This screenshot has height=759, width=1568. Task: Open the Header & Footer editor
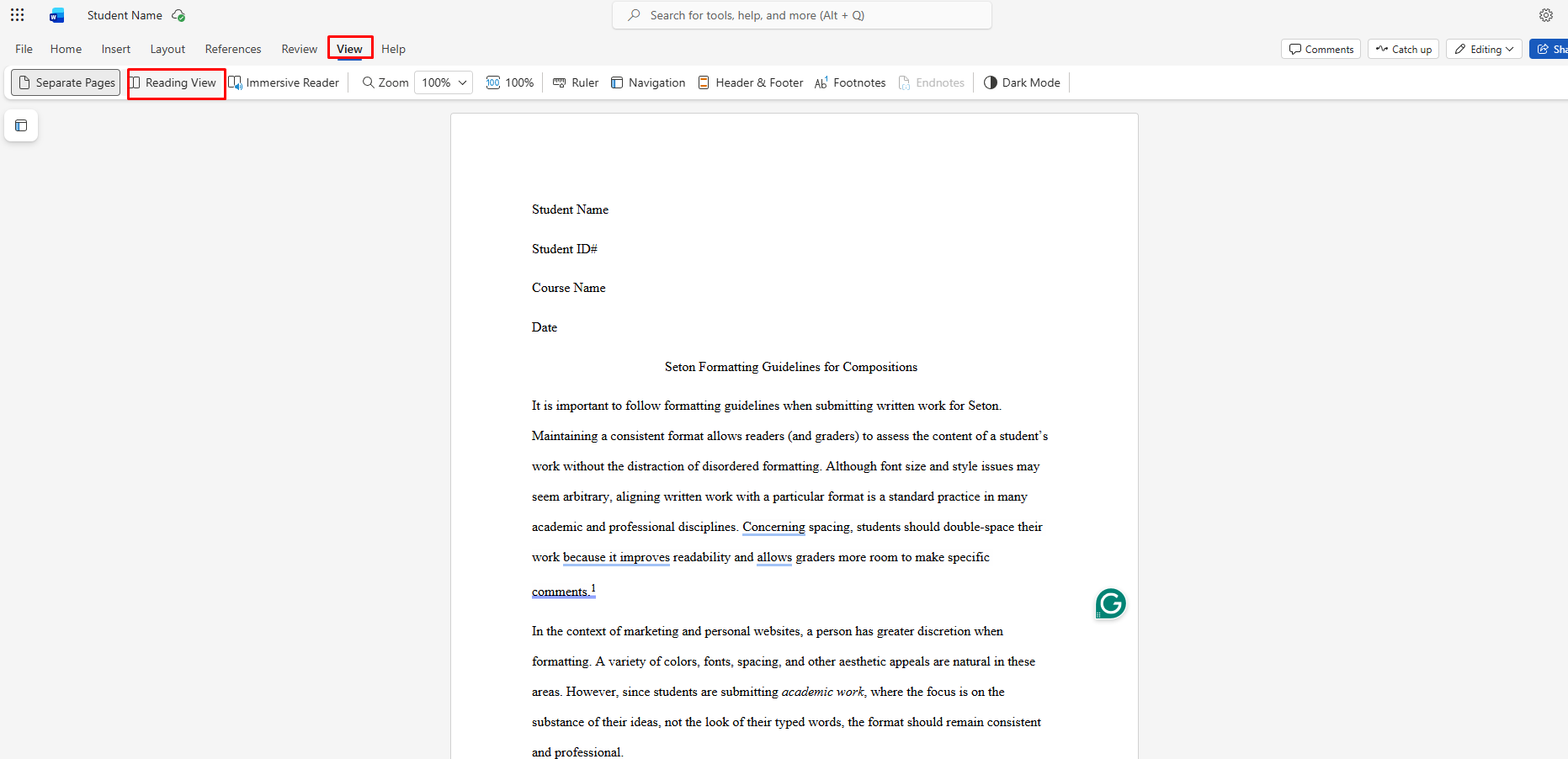tap(751, 82)
